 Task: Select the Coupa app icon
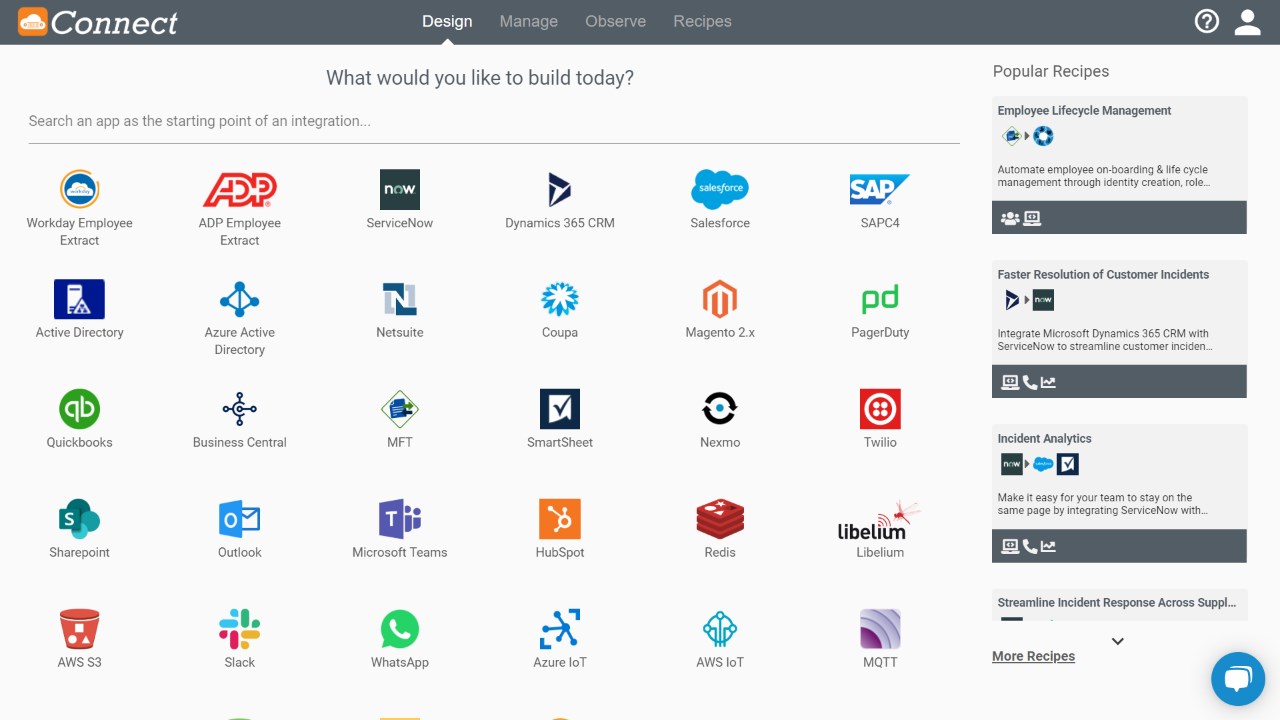pyautogui.click(x=559, y=299)
